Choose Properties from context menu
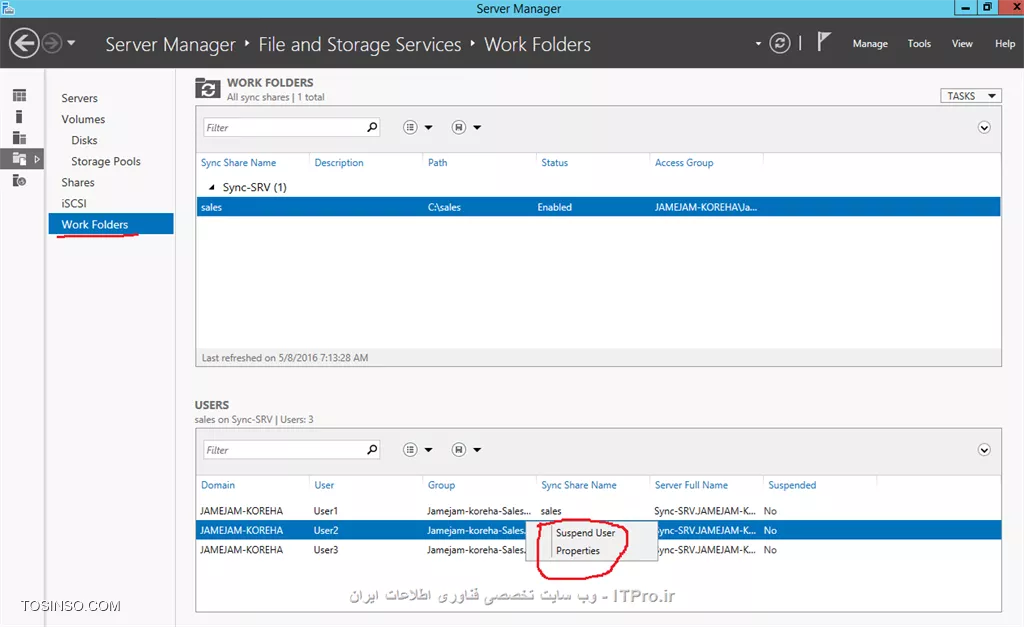Viewport: 1024px width, 627px height. [578, 551]
